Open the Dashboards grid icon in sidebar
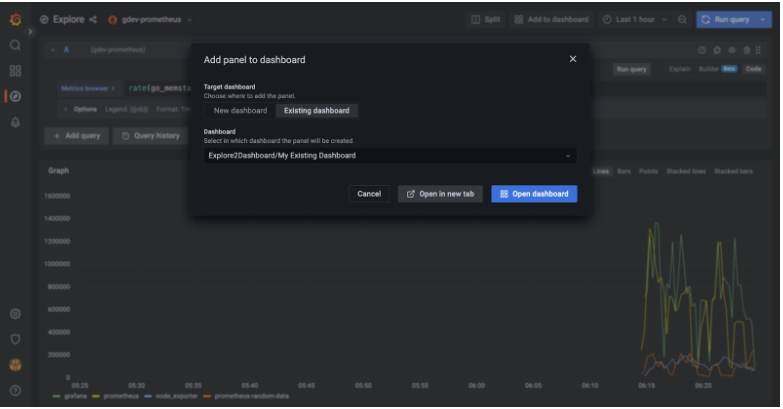 coord(15,71)
